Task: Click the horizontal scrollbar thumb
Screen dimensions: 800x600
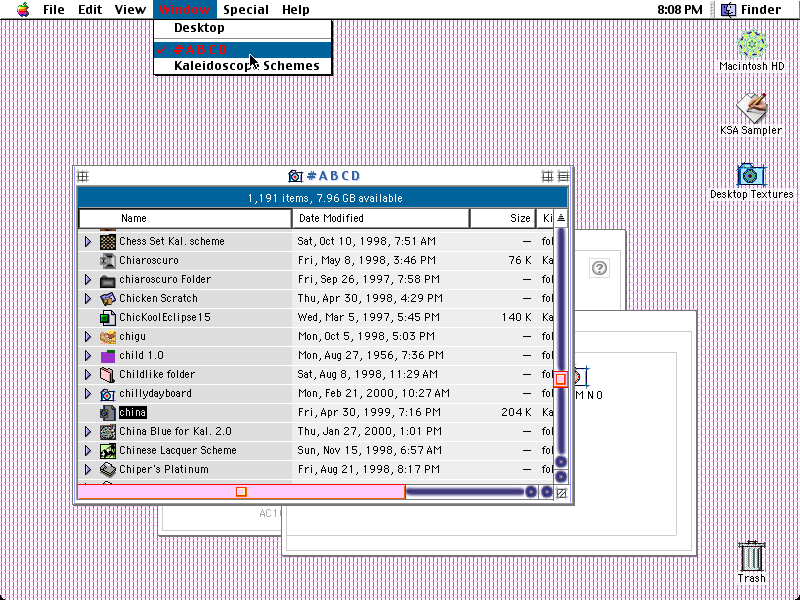Action: pyautogui.click(x=241, y=492)
